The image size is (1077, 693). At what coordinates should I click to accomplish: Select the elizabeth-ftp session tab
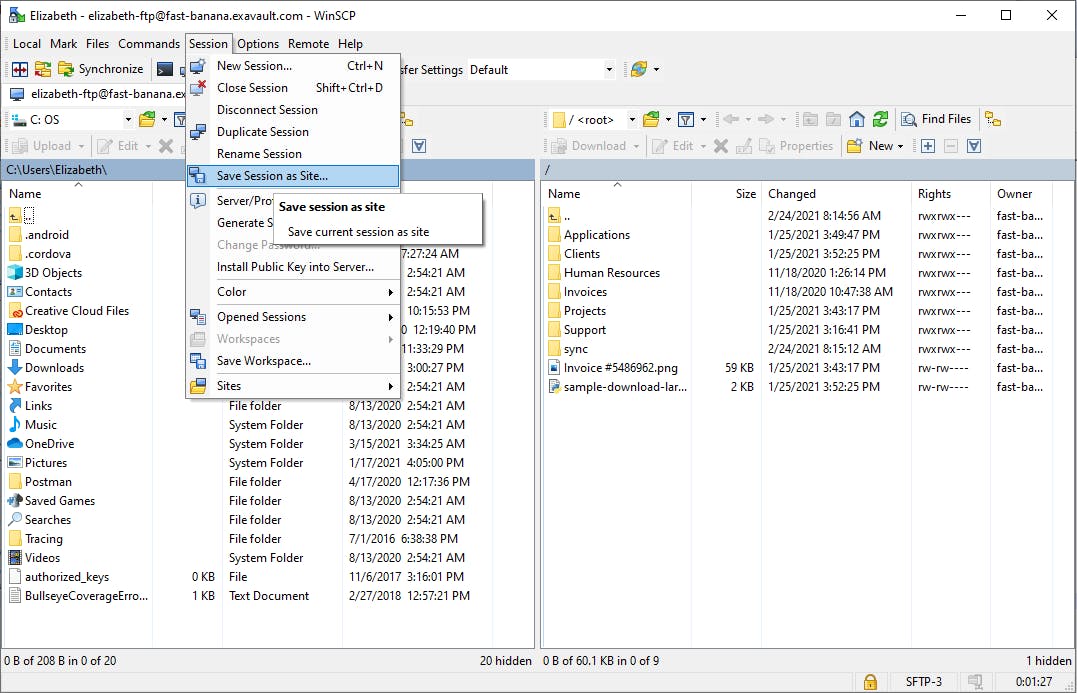(x=98, y=93)
